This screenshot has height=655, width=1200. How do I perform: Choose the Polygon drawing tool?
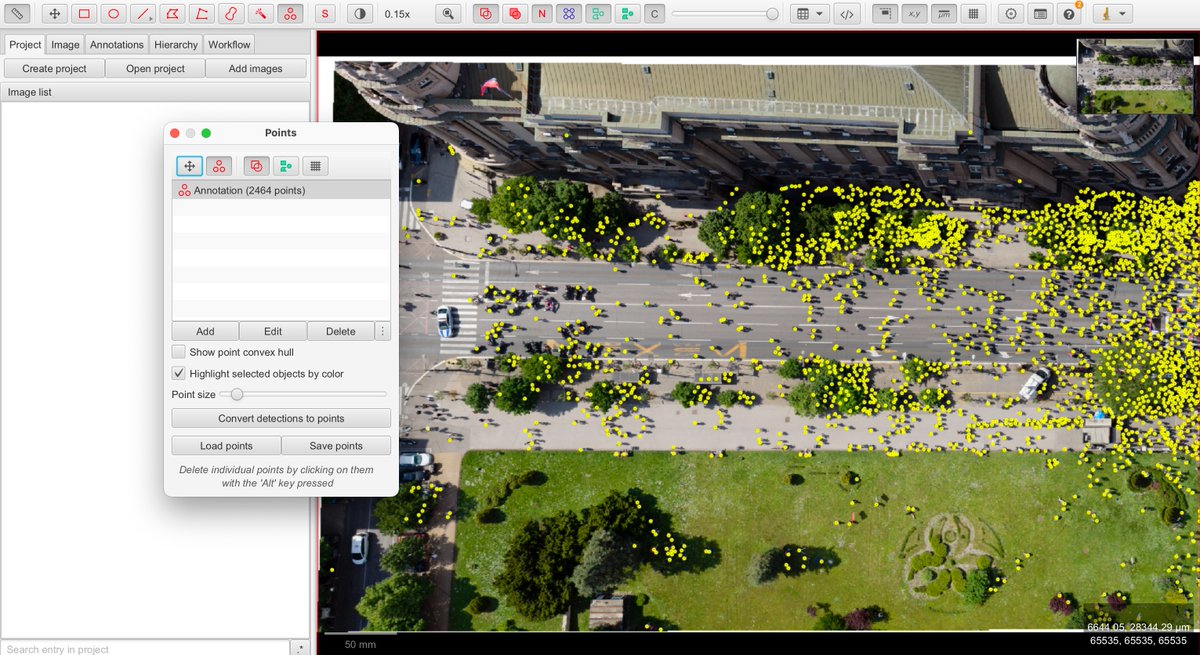tap(173, 14)
